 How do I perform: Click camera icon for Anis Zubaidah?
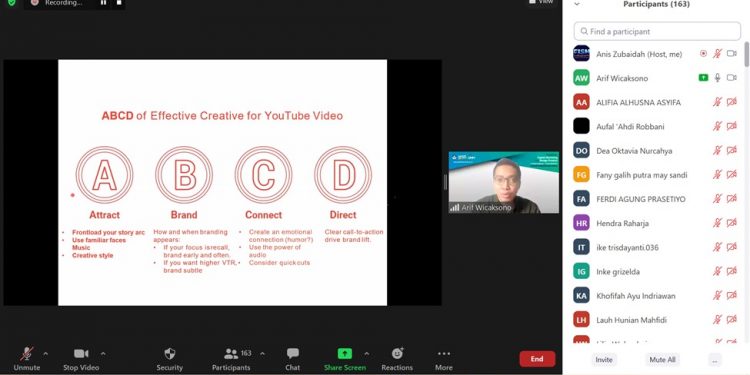pos(732,54)
